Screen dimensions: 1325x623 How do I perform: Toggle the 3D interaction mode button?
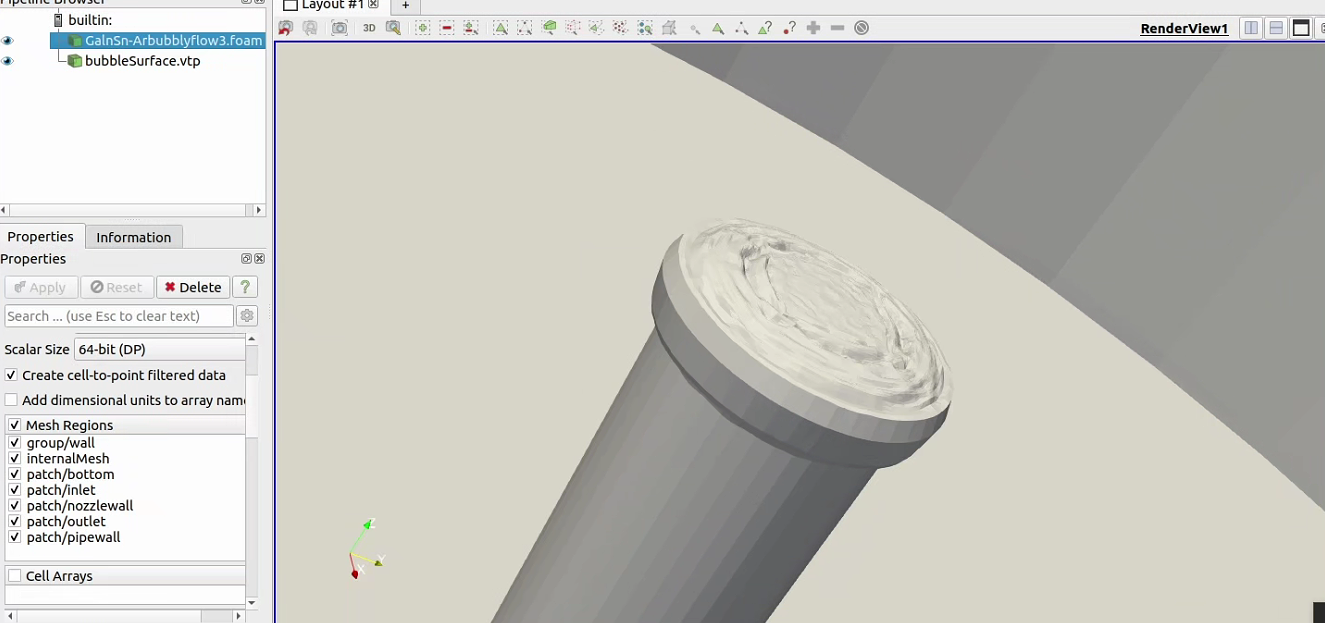coord(369,28)
